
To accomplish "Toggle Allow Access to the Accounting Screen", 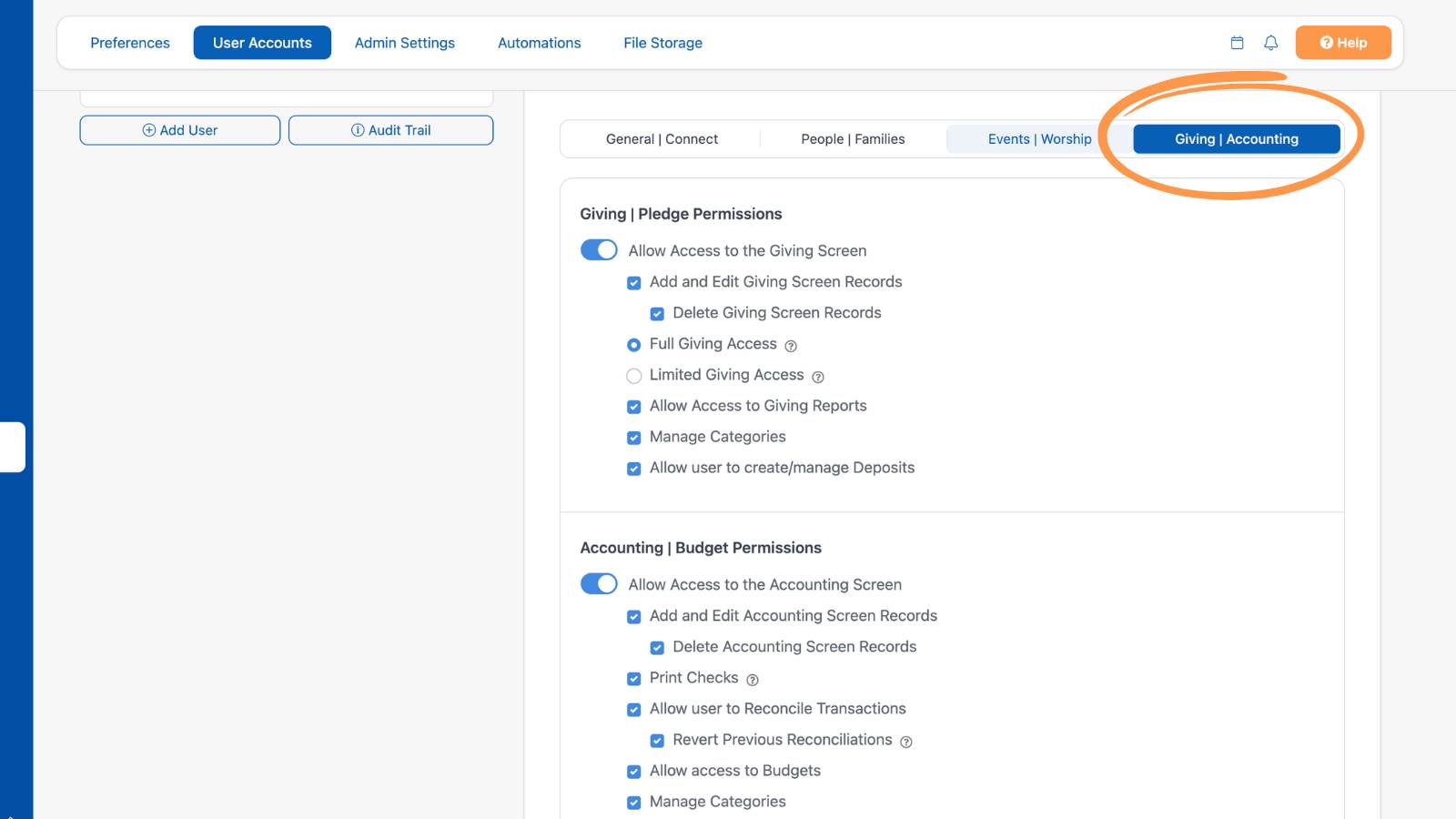I will (599, 584).
